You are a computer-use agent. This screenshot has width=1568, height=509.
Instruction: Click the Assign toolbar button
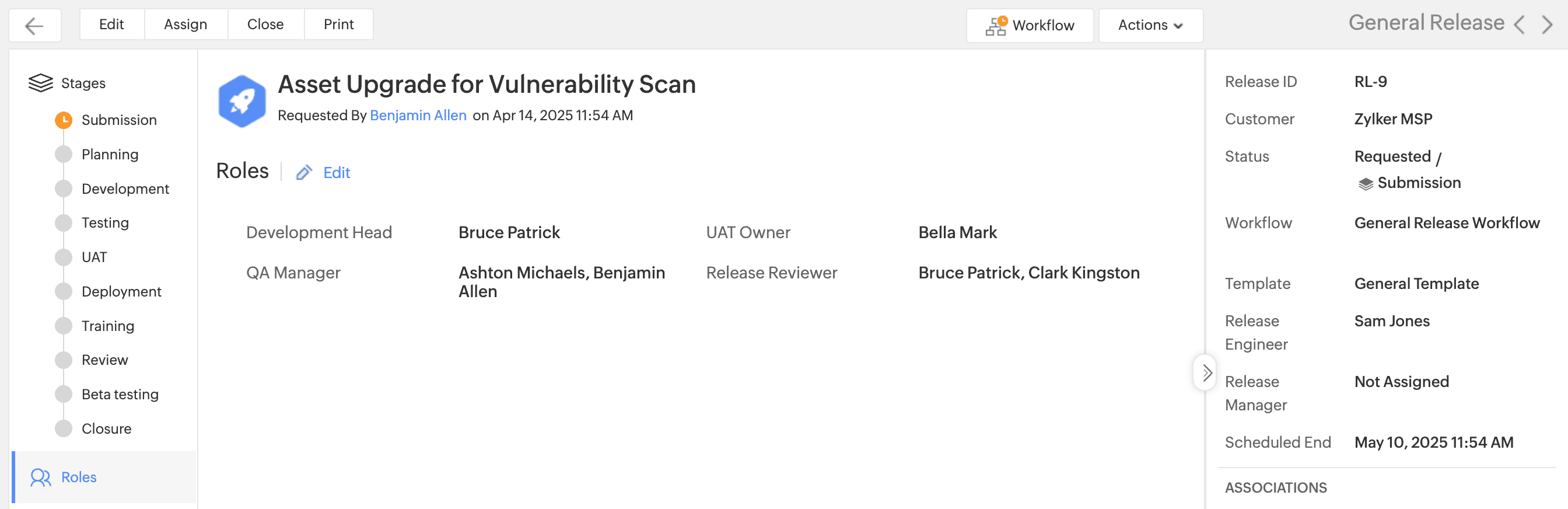click(185, 25)
